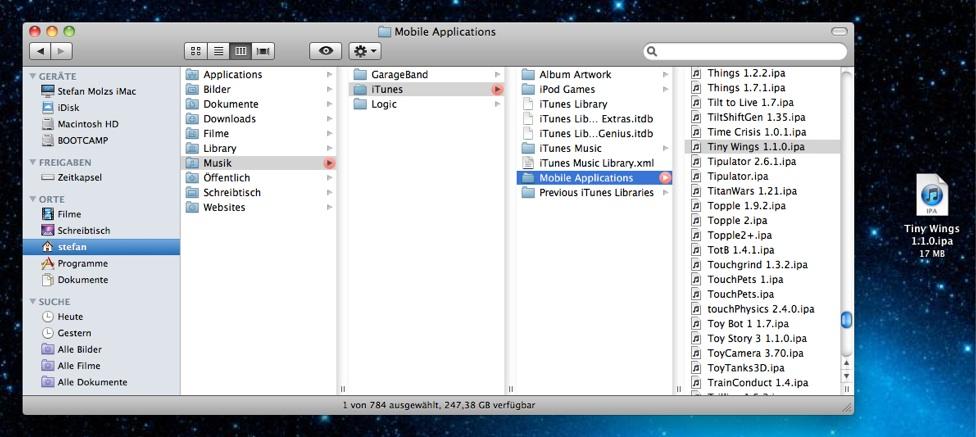
Task: Open iDisk in the sidebar
Action: (101, 107)
